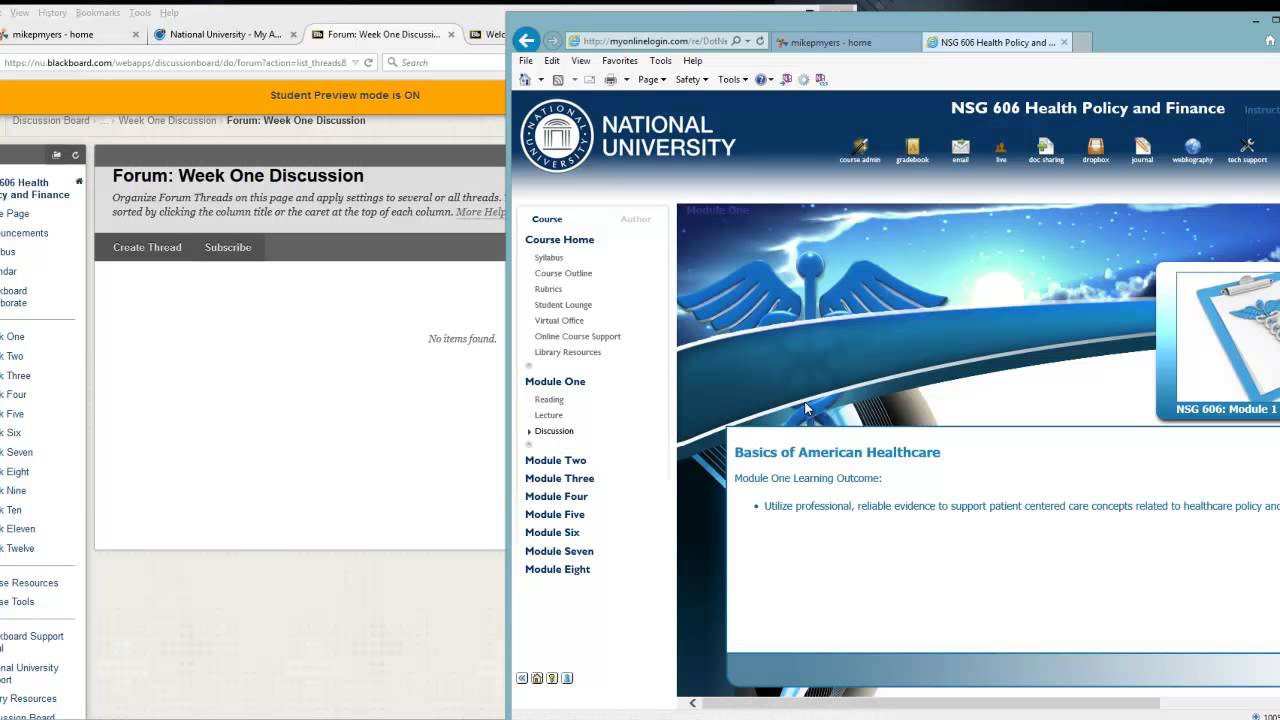The width and height of the screenshot is (1280, 720).
Task: Open the gradebook icon
Action: (912, 147)
